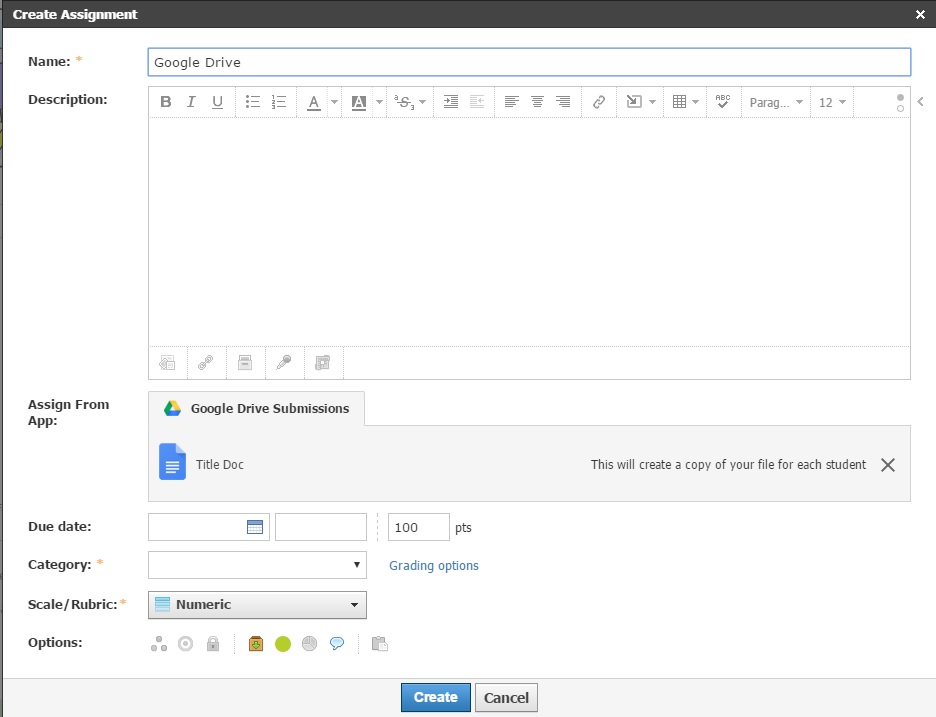
Task: Toggle italic text formatting
Action: [x=191, y=102]
